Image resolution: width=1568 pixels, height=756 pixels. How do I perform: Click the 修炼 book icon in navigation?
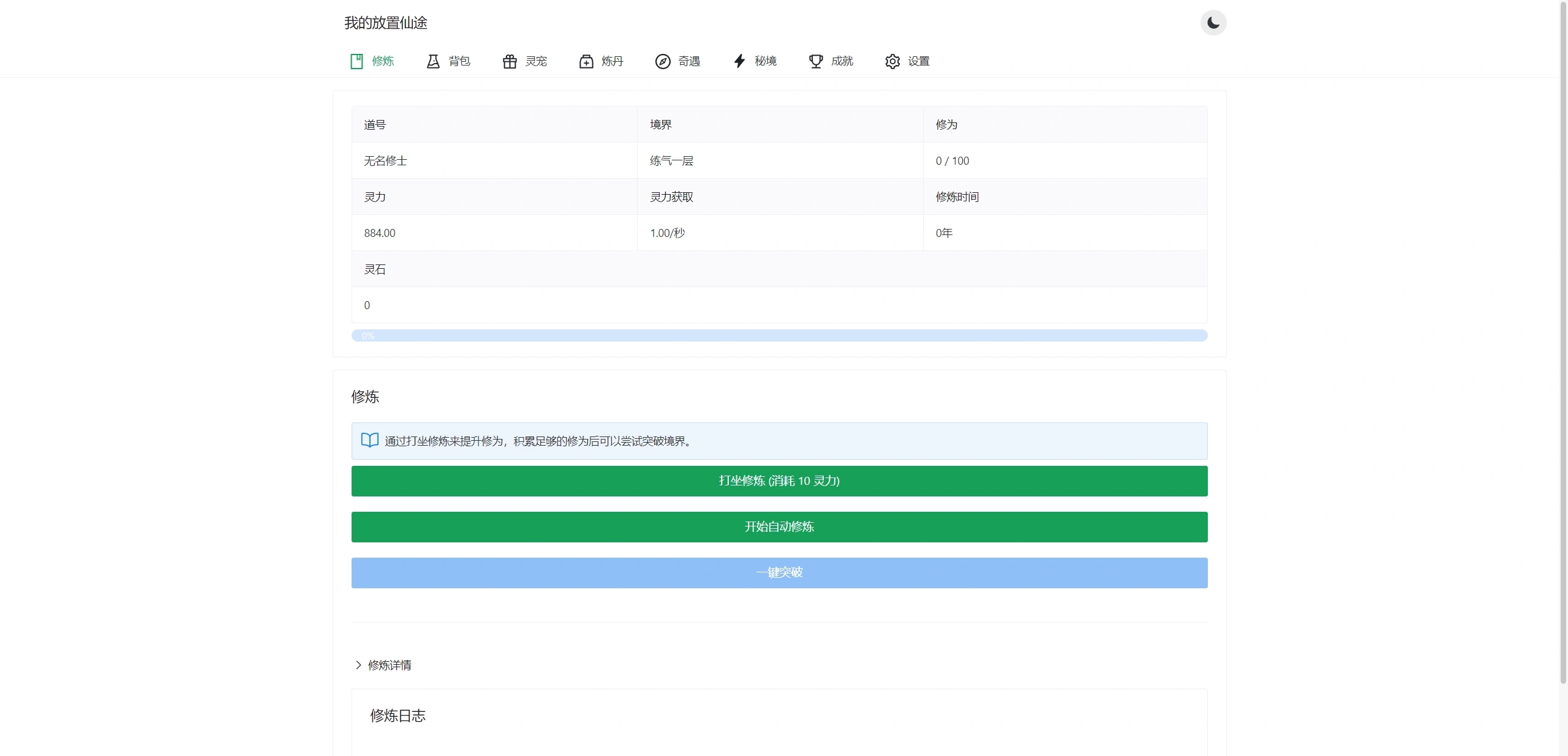pyautogui.click(x=356, y=61)
